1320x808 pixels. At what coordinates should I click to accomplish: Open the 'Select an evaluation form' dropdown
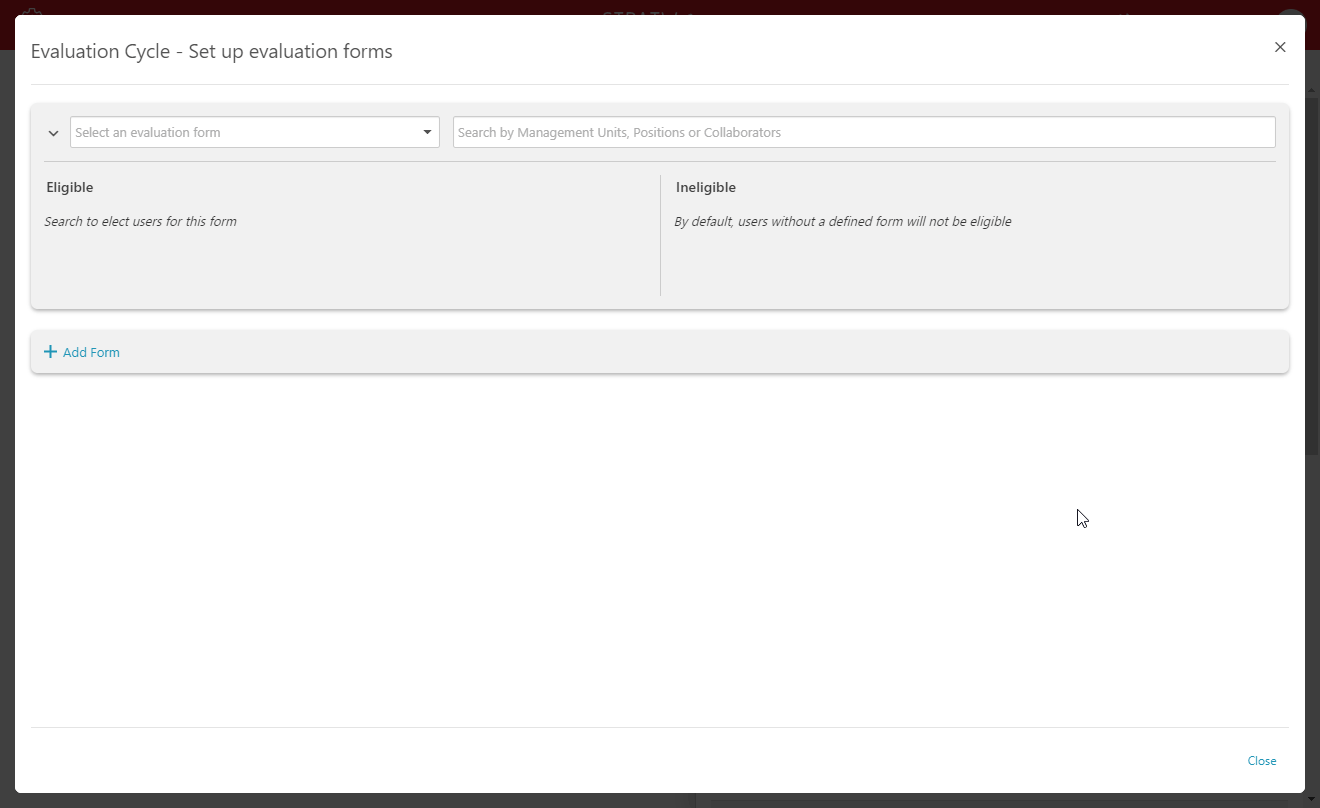pos(245,132)
